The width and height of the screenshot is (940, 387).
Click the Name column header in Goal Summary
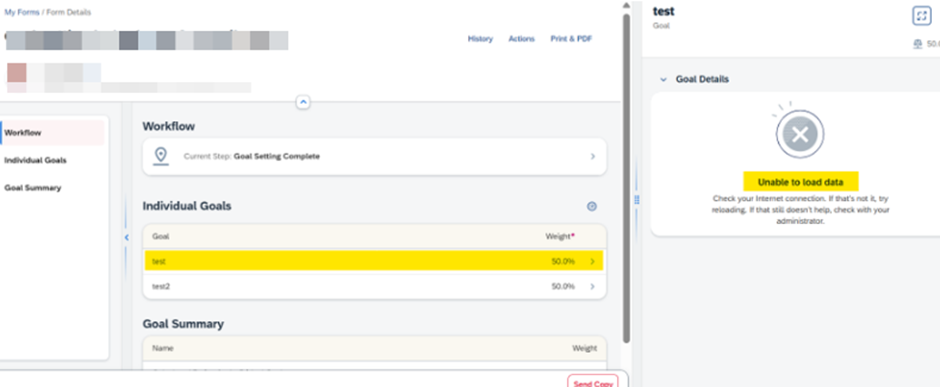point(163,348)
